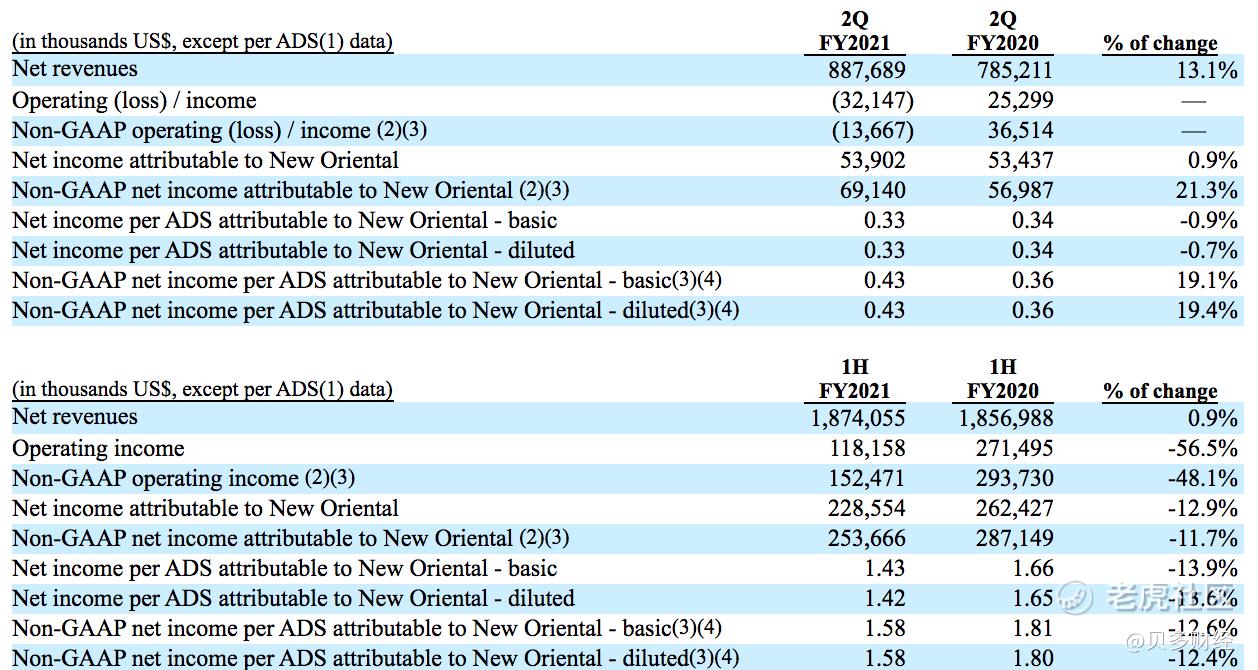Click the diluted ADS value 1.42
The height and width of the screenshot is (670, 1258).
pyautogui.click(x=884, y=598)
